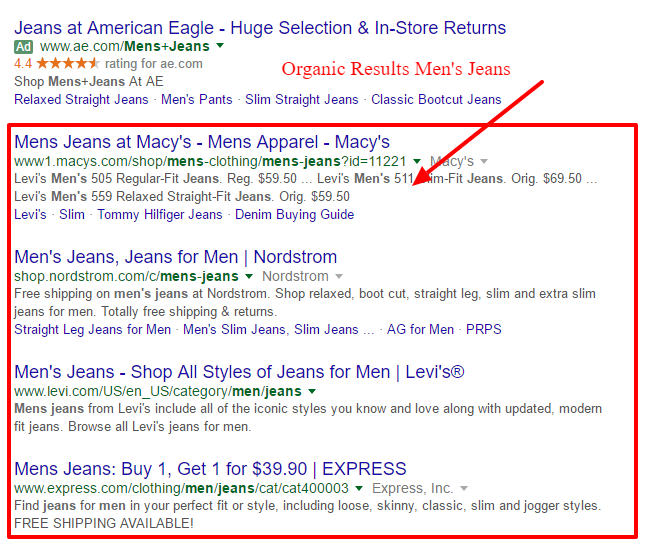Open Tommy Hilfiger Jeans sitelink
The width and height of the screenshot is (651, 544).
click(160, 215)
